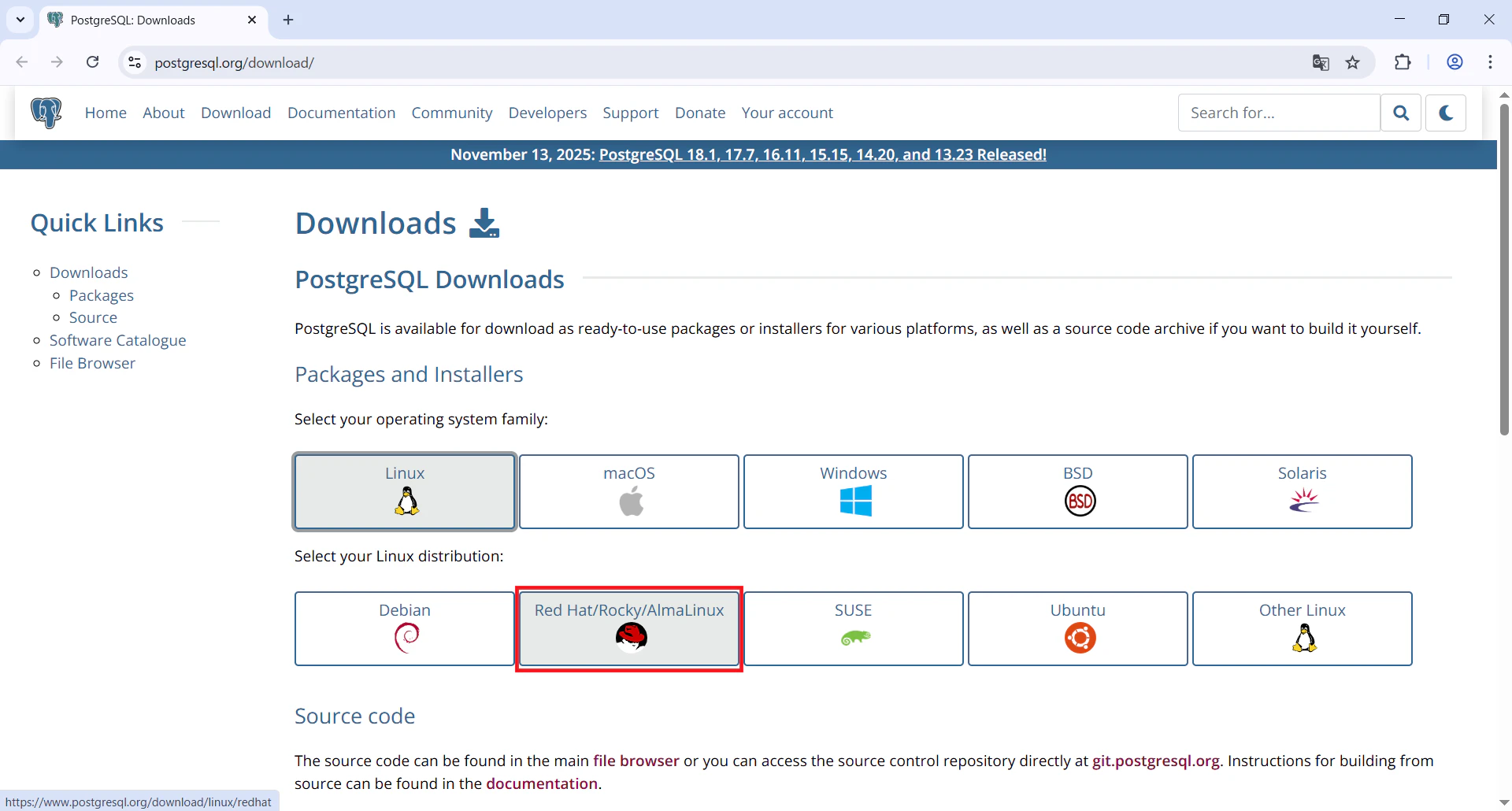
Task: Open the Your account nav item
Action: point(787,113)
